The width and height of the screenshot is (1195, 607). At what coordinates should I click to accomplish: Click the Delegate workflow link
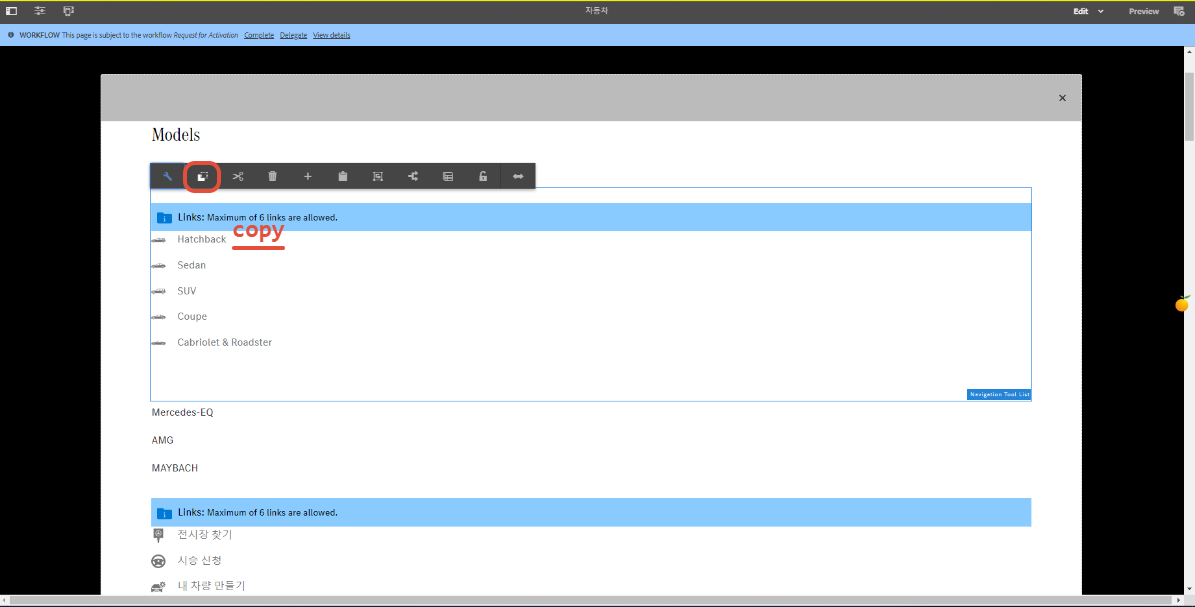(293, 35)
